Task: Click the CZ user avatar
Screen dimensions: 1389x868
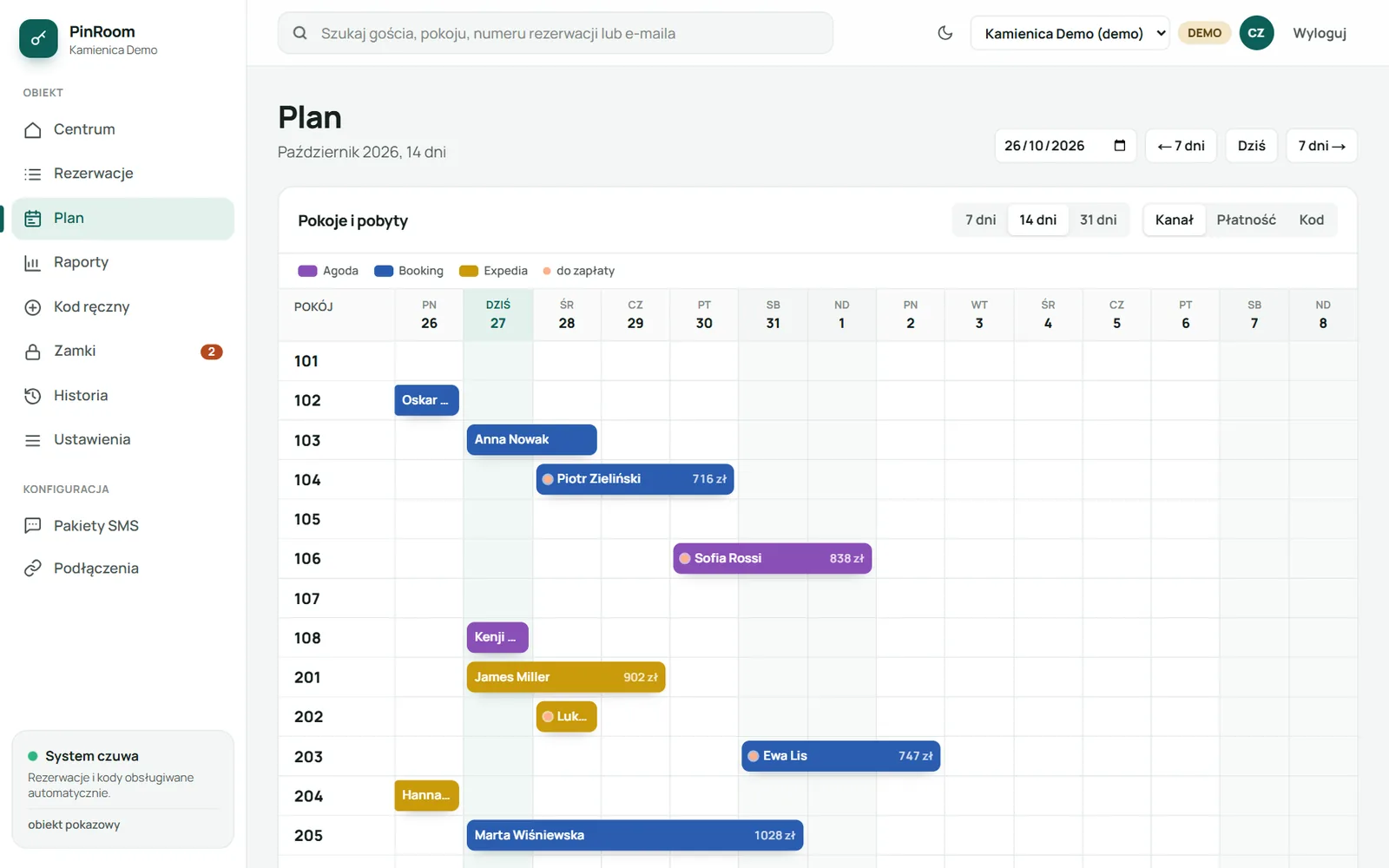Action: (x=1256, y=33)
